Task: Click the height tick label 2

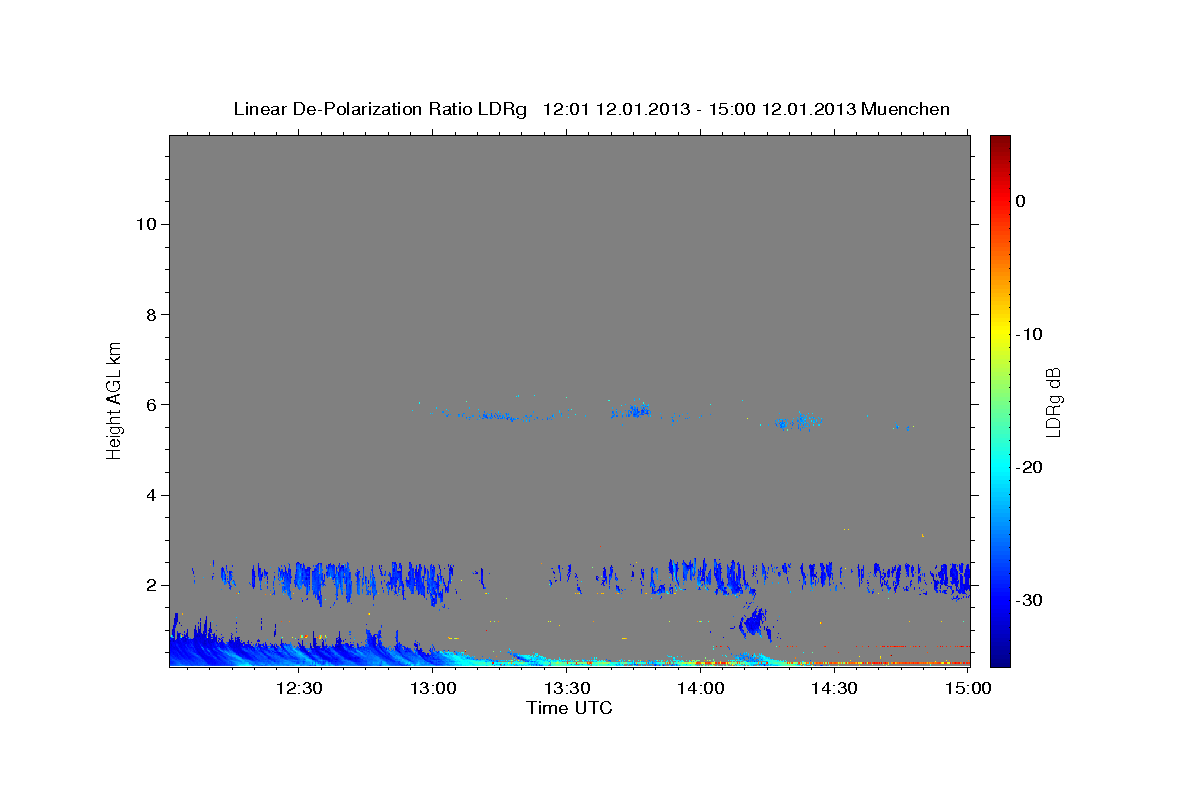Action: pyautogui.click(x=149, y=585)
